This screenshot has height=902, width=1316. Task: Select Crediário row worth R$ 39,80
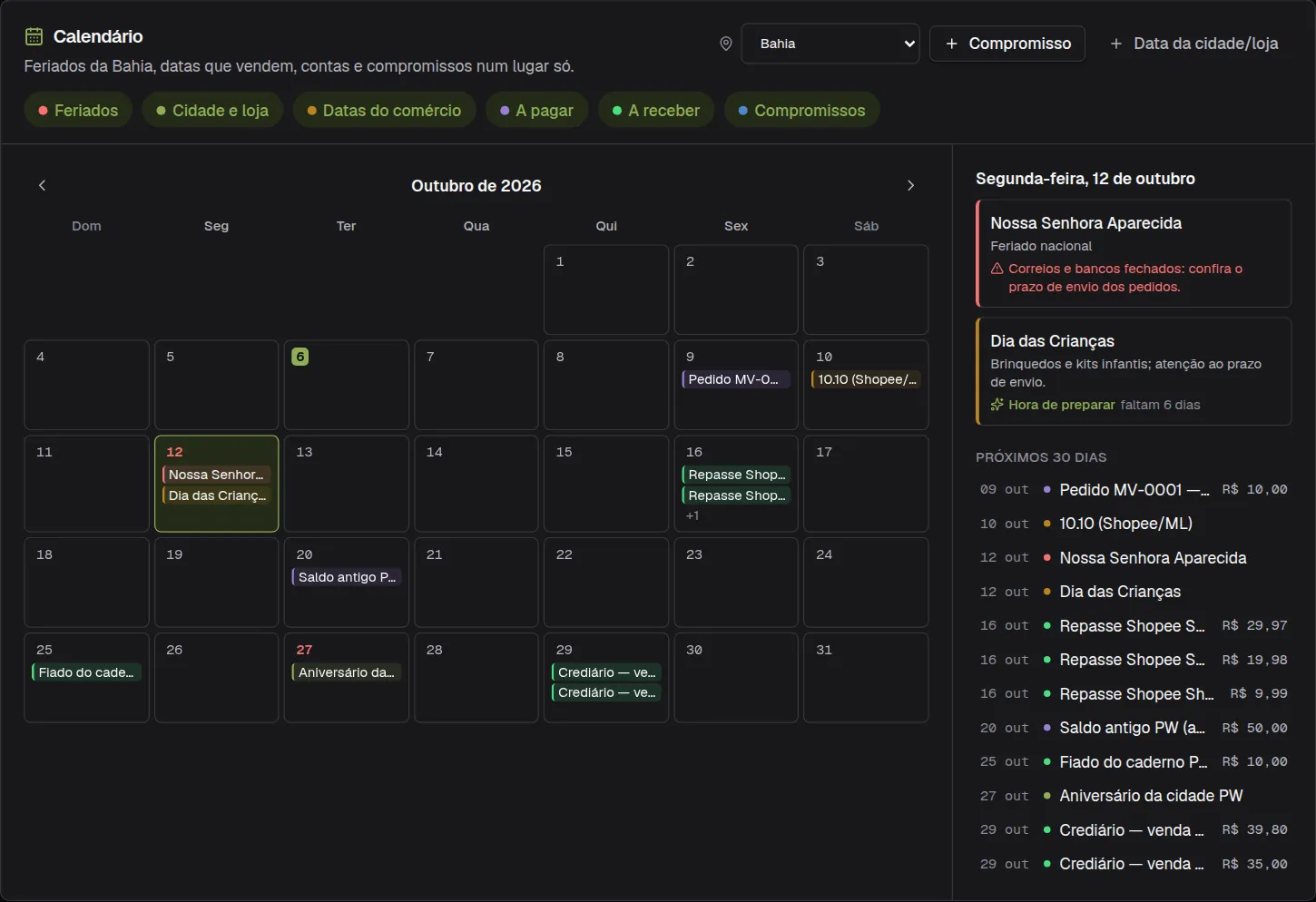(x=1134, y=830)
